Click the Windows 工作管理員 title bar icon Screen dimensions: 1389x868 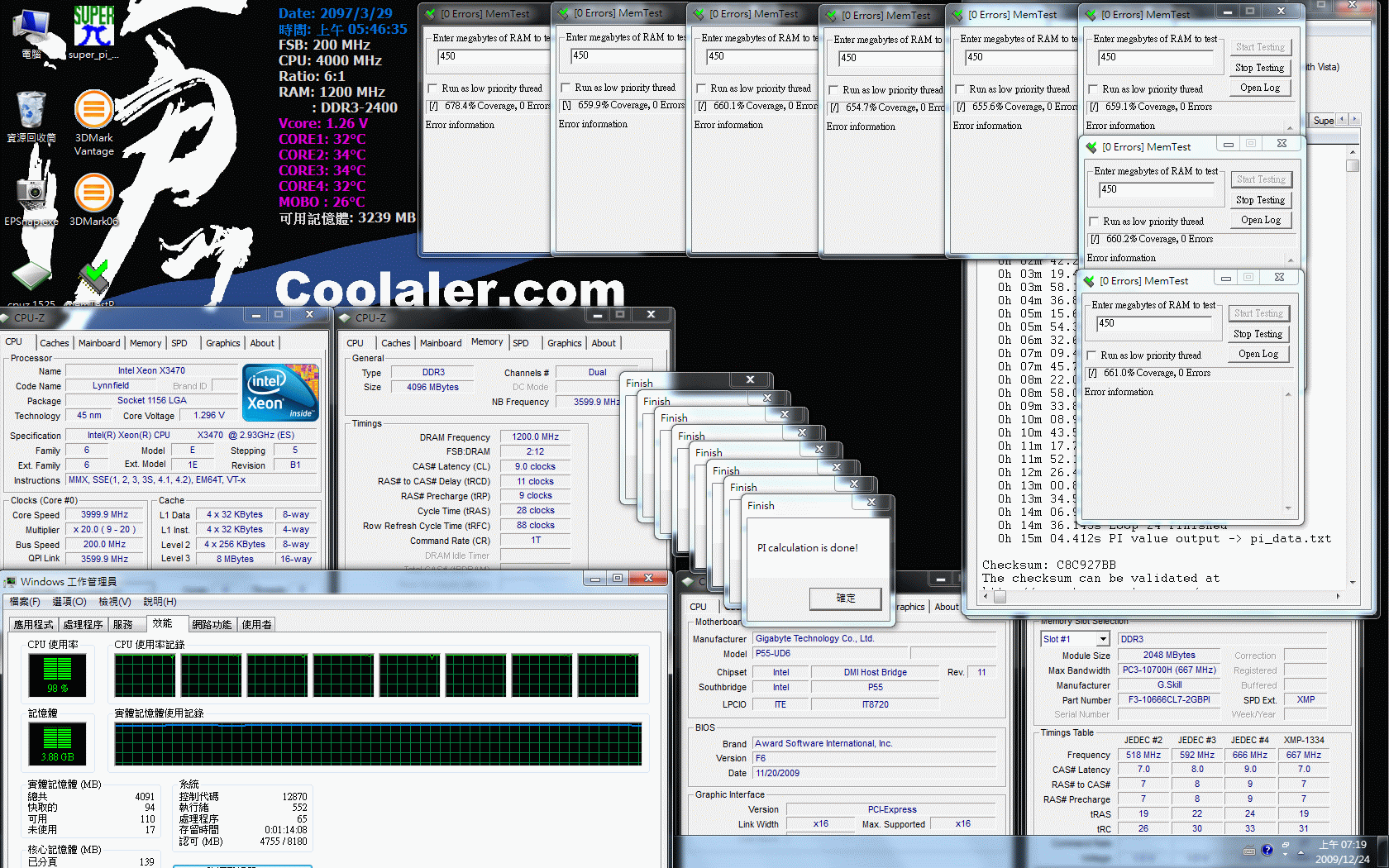[11, 581]
